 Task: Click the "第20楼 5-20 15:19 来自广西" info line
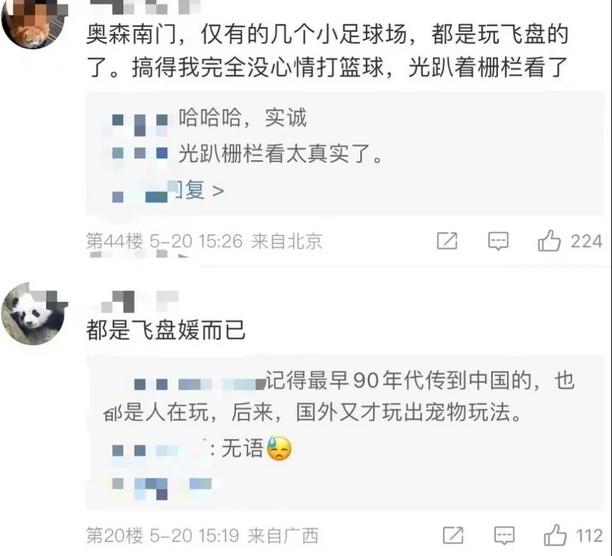[203, 534]
